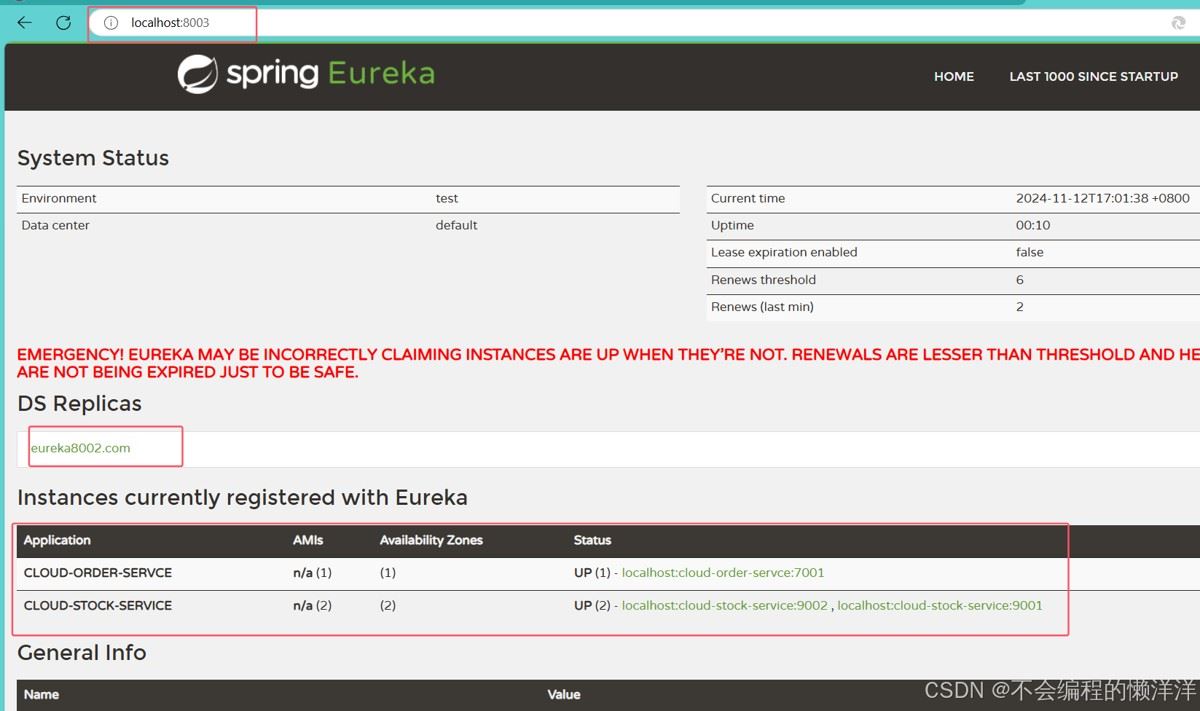Viewport: 1200px width, 711px height.
Task: Open localhost:cloud-order-servce:7001 instance link
Action: tap(723, 573)
